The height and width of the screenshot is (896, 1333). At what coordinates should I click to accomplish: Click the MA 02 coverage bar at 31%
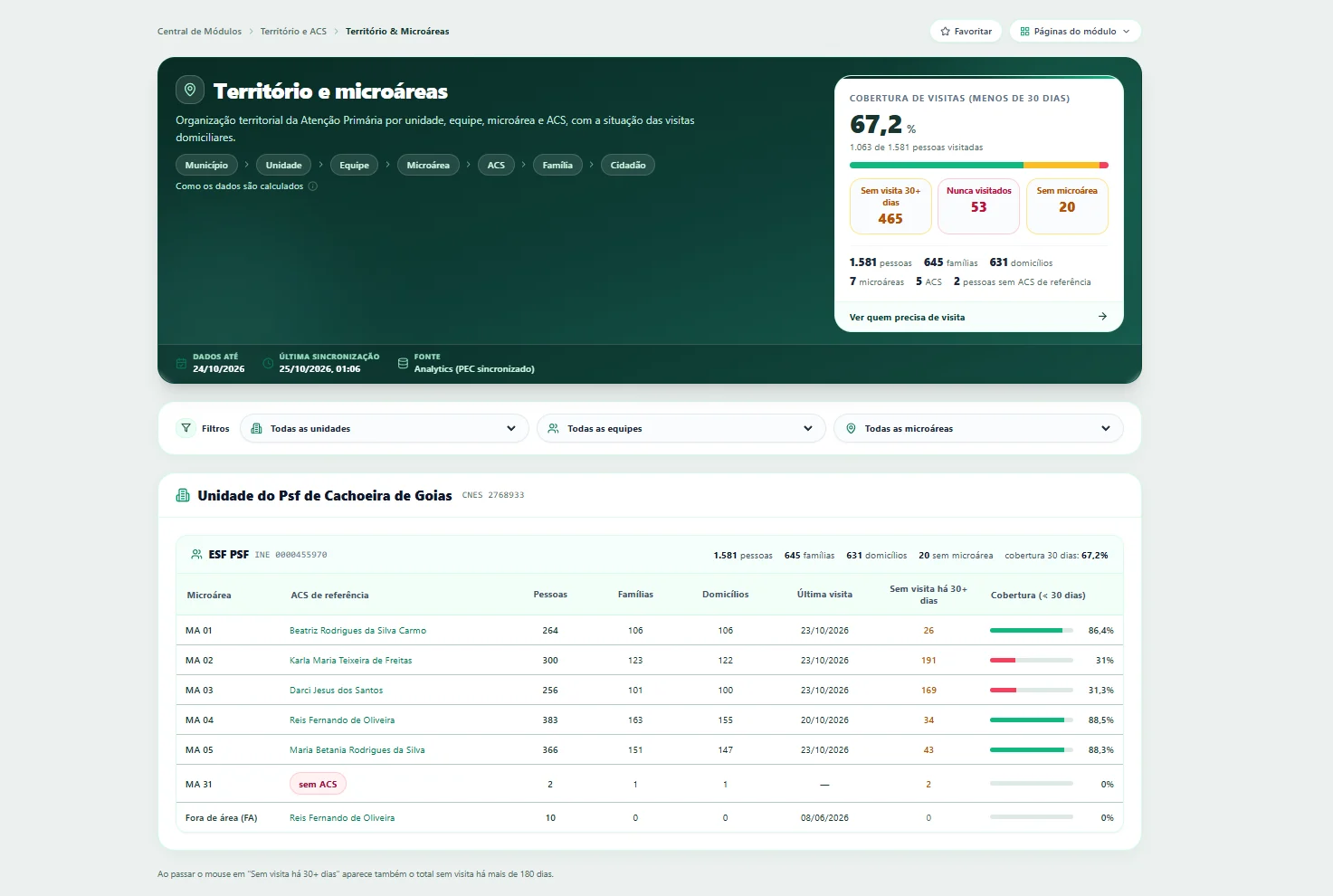coord(1032,661)
